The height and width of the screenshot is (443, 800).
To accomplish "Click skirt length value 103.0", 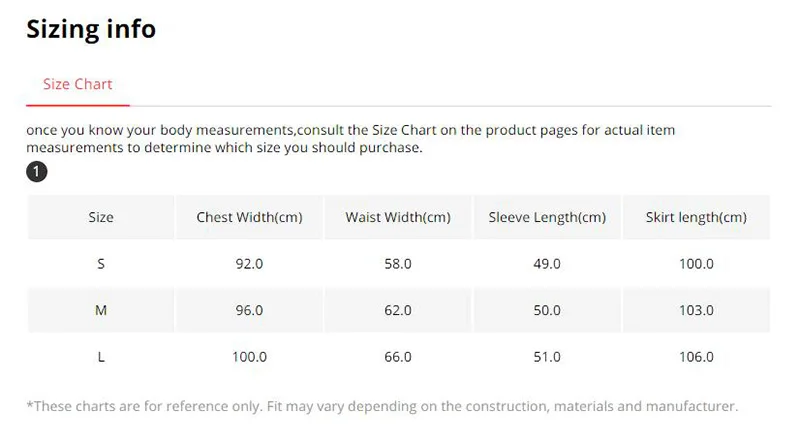I will [x=696, y=310].
